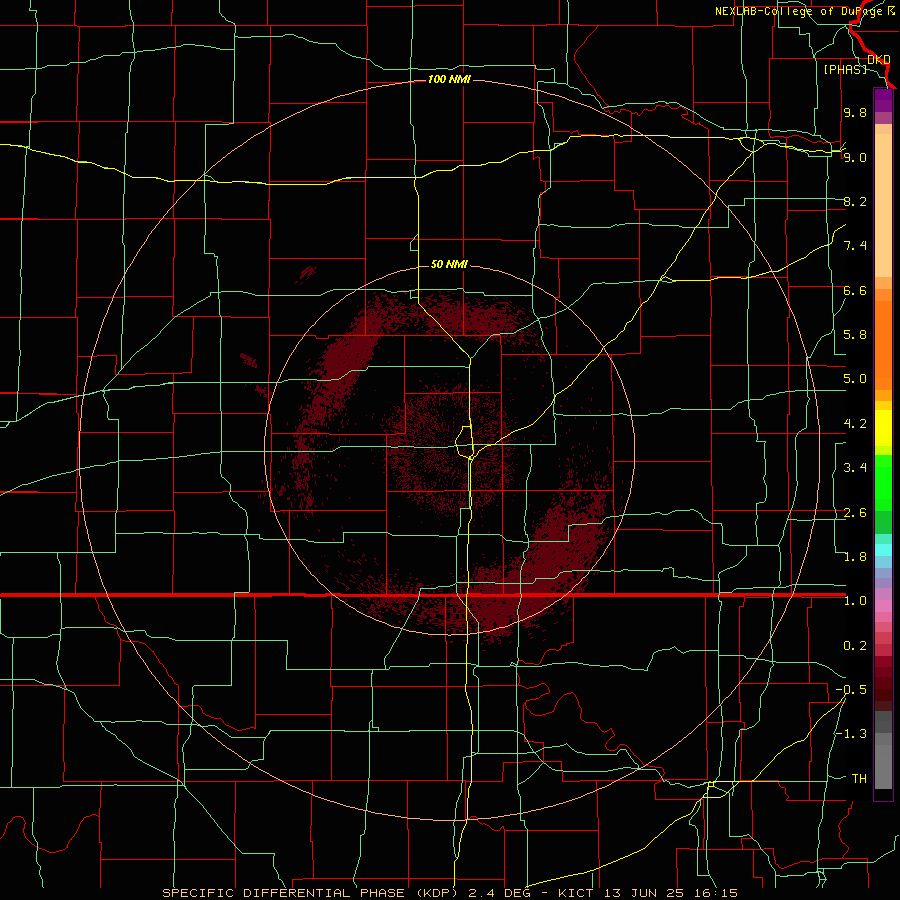Click the KICT radar site identifier
The height and width of the screenshot is (900, 900).
point(576,893)
